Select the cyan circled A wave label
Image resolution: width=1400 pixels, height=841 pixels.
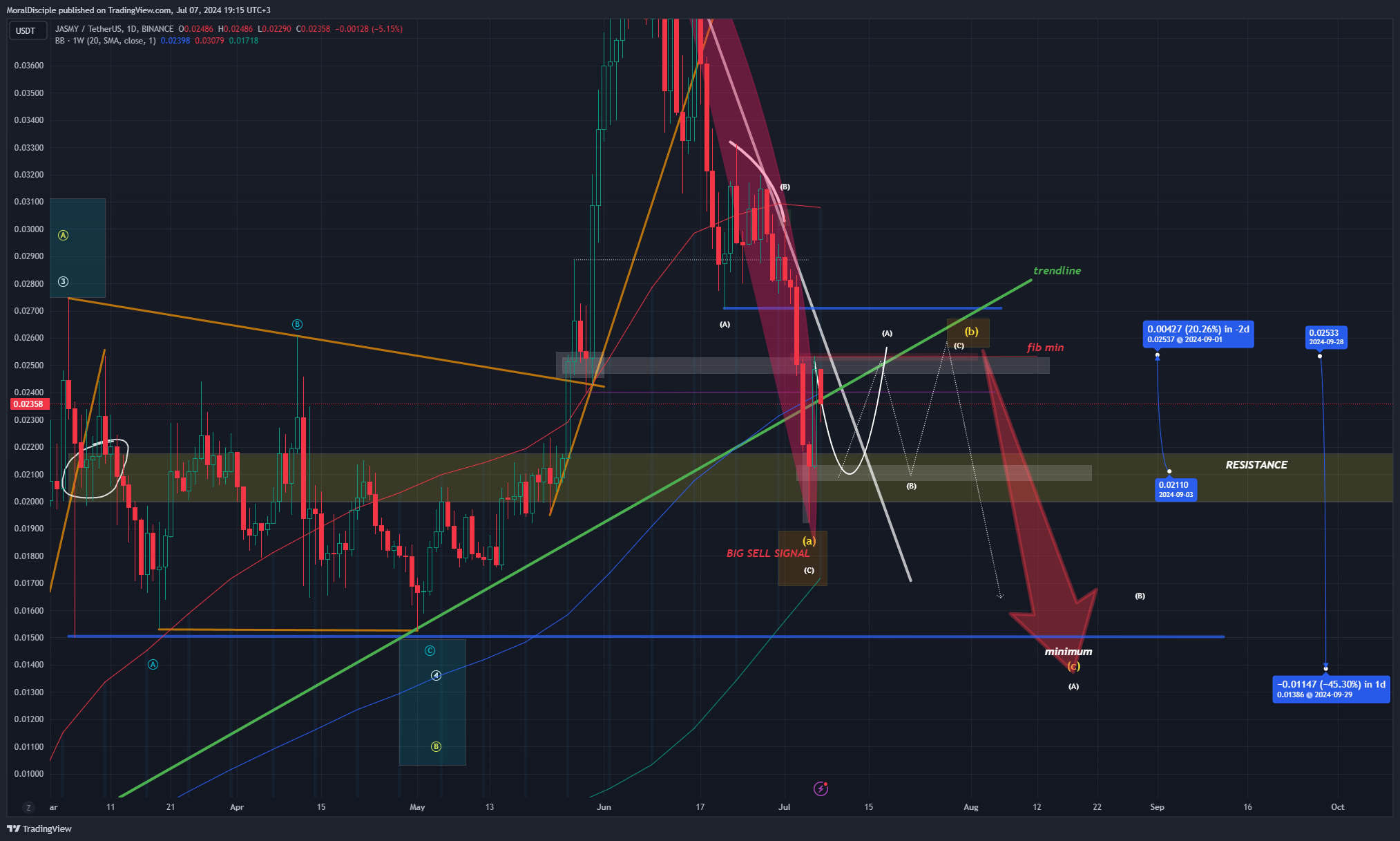point(153,664)
